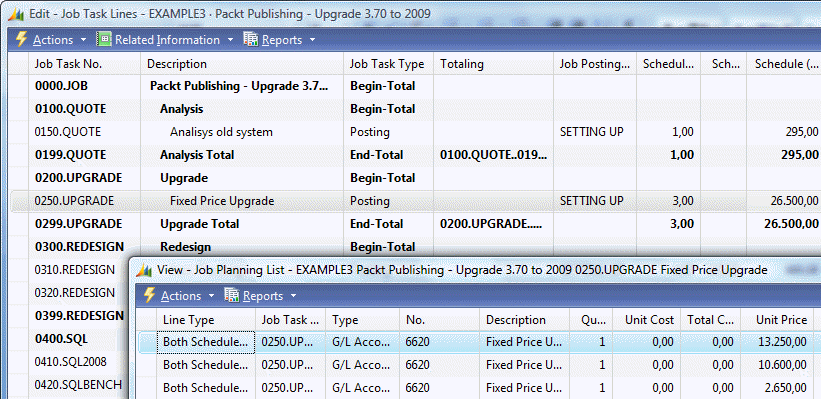Click the Related Information icon in Job Task Lines
The width and height of the screenshot is (821, 399).
point(104,39)
